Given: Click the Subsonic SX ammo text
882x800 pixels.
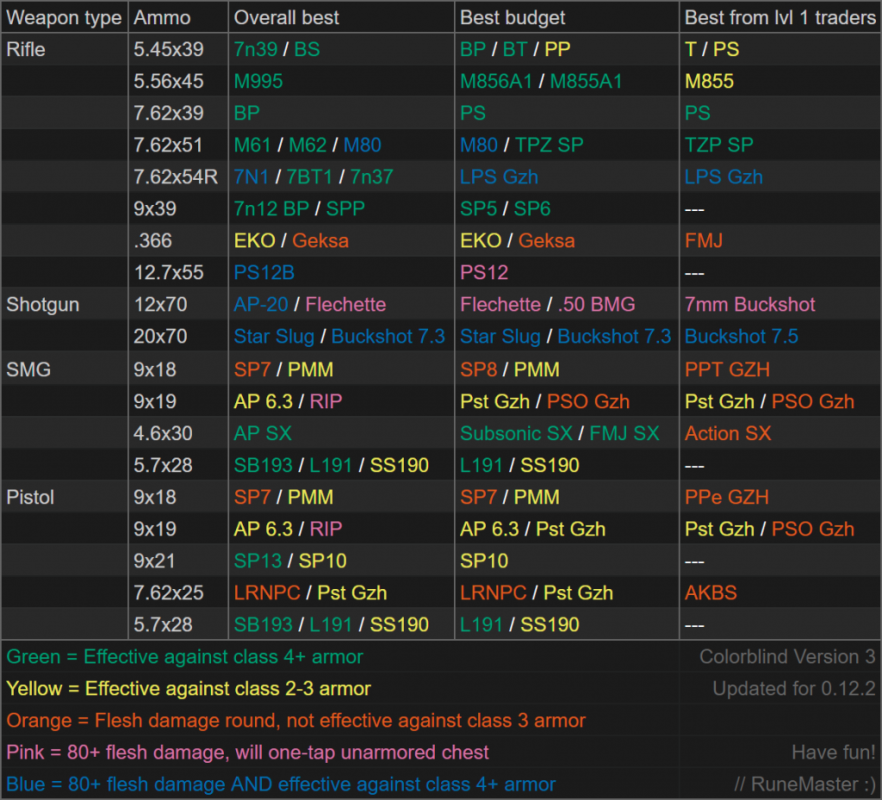Looking at the screenshot, I should click(x=516, y=433).
